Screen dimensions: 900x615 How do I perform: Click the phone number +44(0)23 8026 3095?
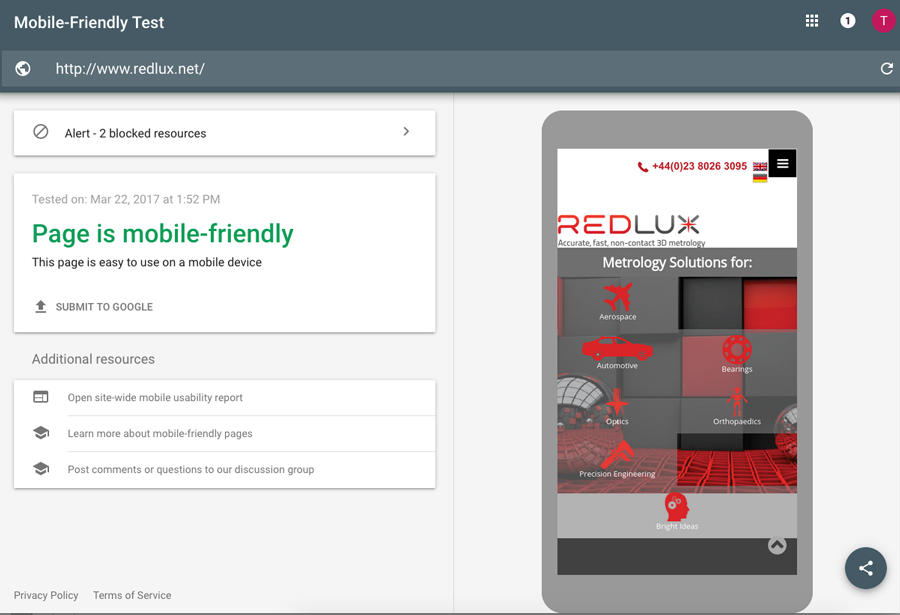click(700, 166)
